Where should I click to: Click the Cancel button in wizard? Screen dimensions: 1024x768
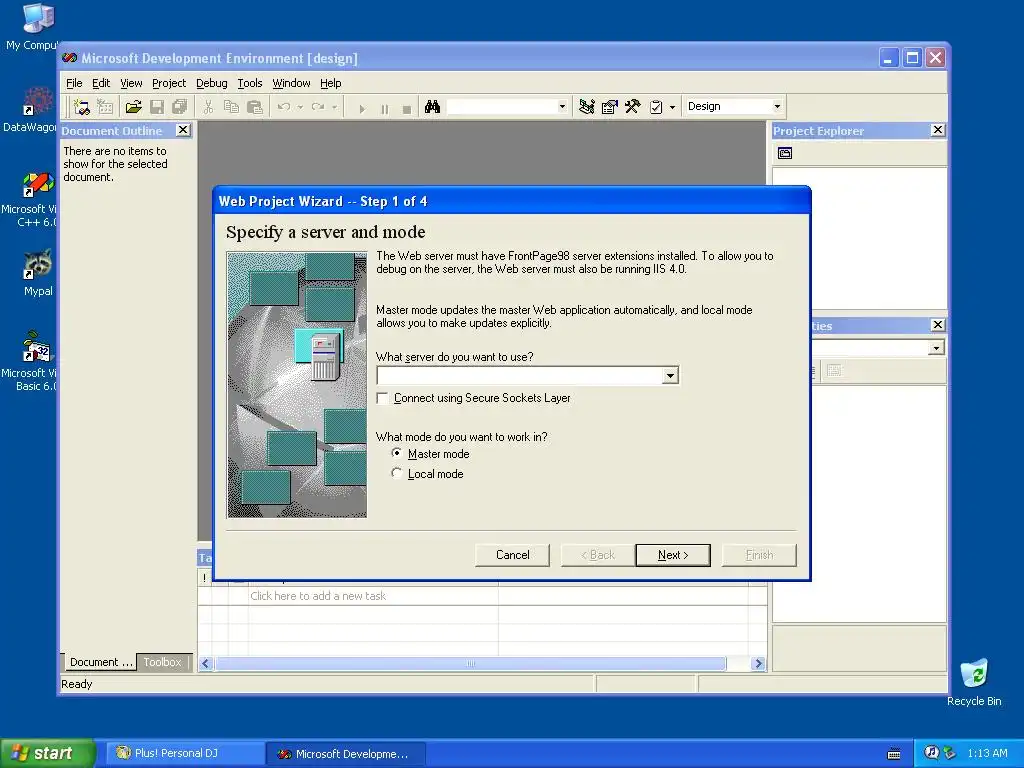(x=513, y=555)
